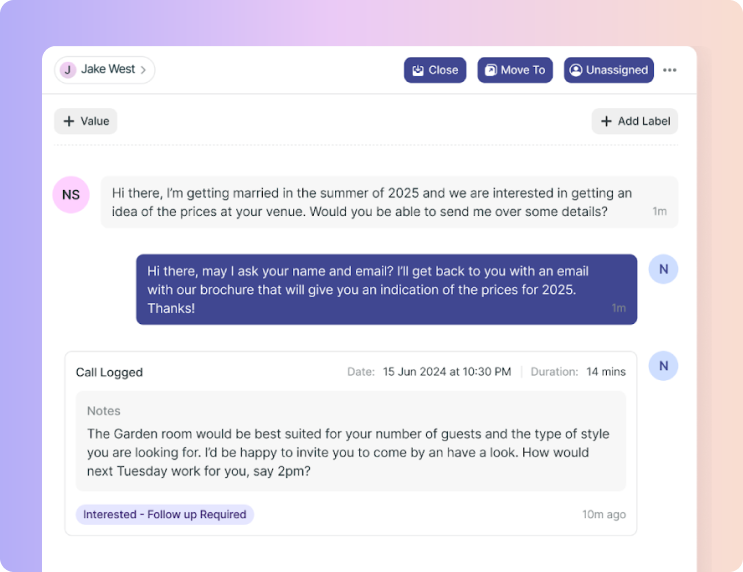Expand the Jake West contact chevron
Image resolution: width=743 pixels, height=572 pixels.
143,70
